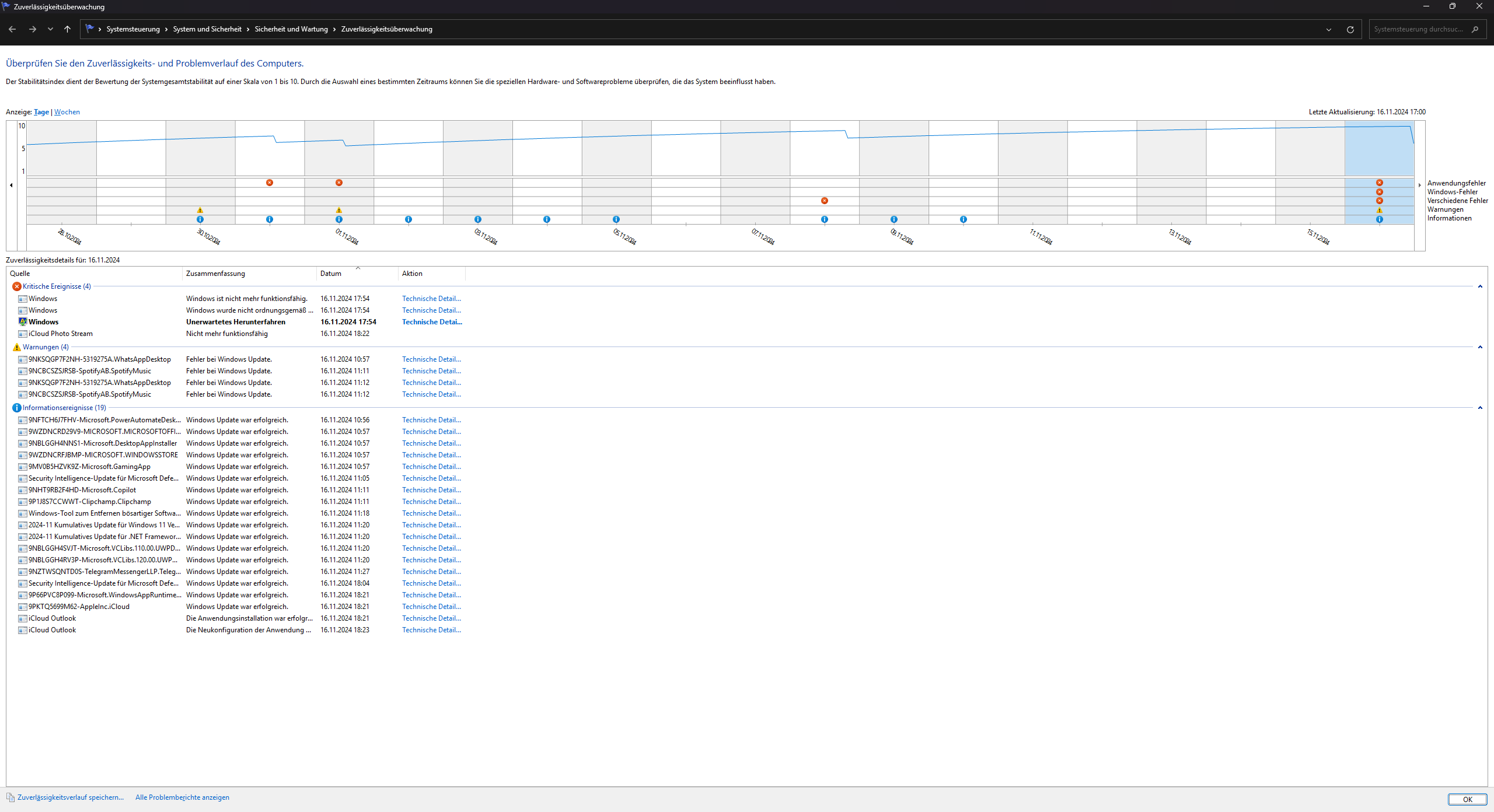
Task: Click the up-arrow navigation icon
Action: pos(67,29)
